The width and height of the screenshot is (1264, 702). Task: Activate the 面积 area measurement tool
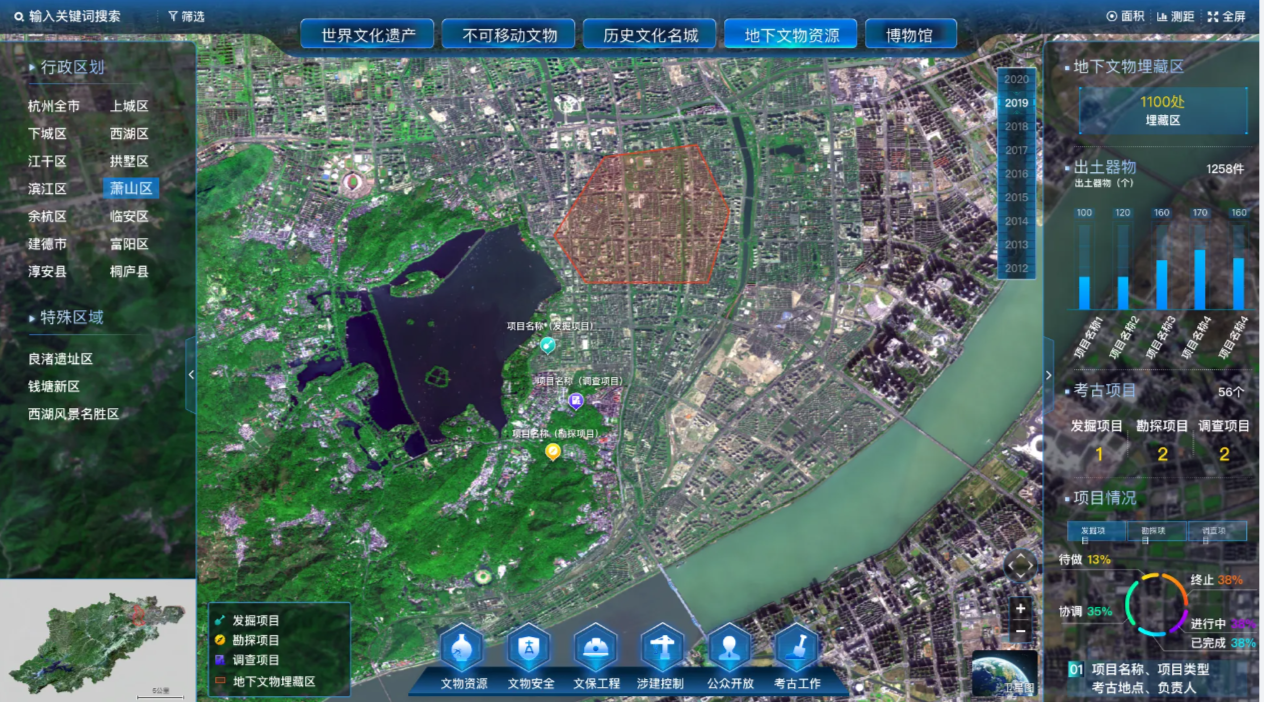pyautogui.click(x=1126, y=15)
